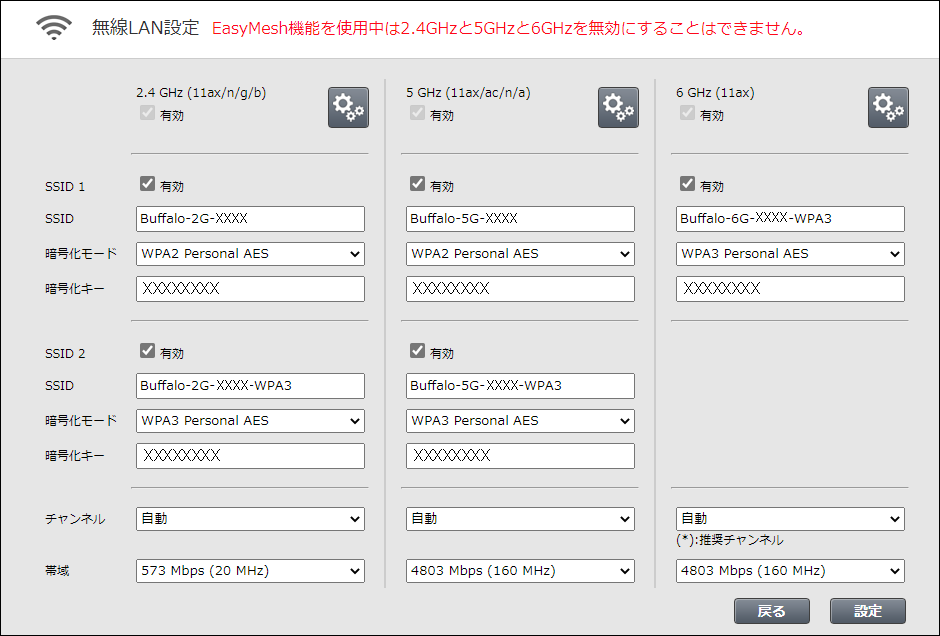Screen dimensions: 940x636
Task: Click the 2.4 GHz (11ax/n/g/b) label
Action: tap(201, 93)
